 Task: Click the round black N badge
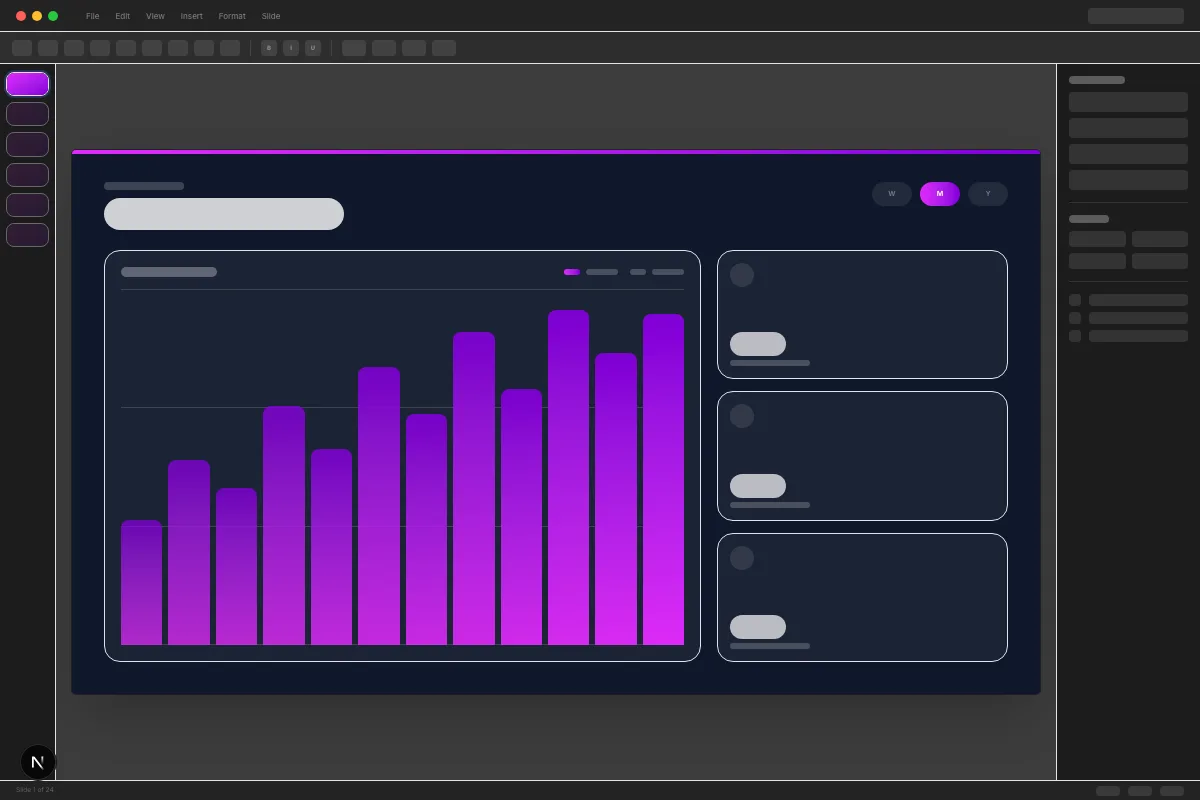coord(38,762)
